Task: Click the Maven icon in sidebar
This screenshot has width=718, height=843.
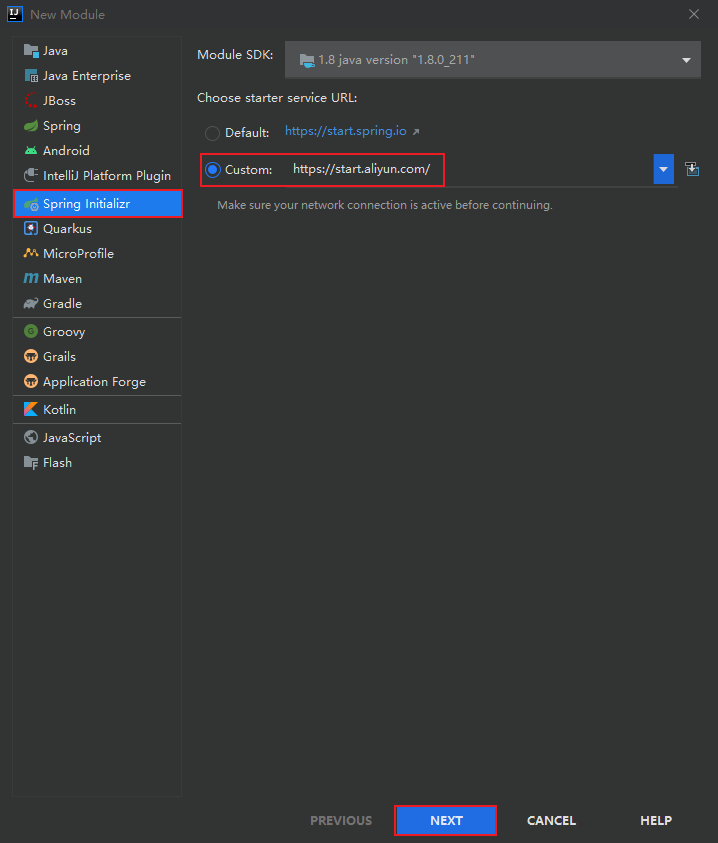Action: click(x=31, y=279)
